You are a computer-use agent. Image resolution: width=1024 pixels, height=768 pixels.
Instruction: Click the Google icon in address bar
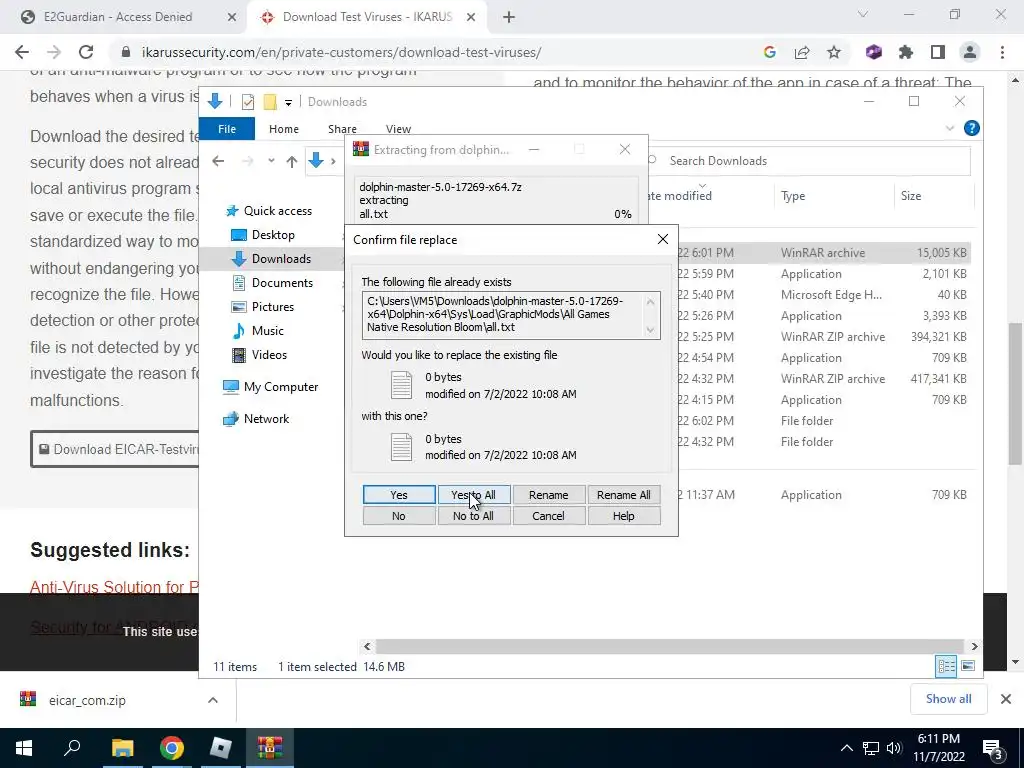[769, 52]
